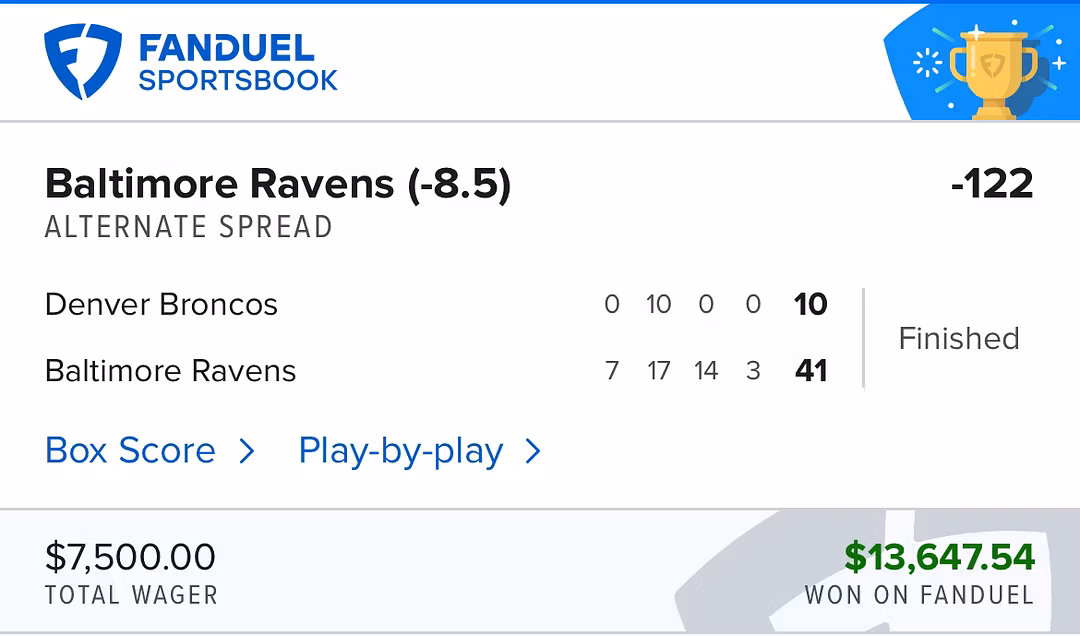Click the chevron next to Box Score
Screen dimensions: 1080x636
[246, 452]
